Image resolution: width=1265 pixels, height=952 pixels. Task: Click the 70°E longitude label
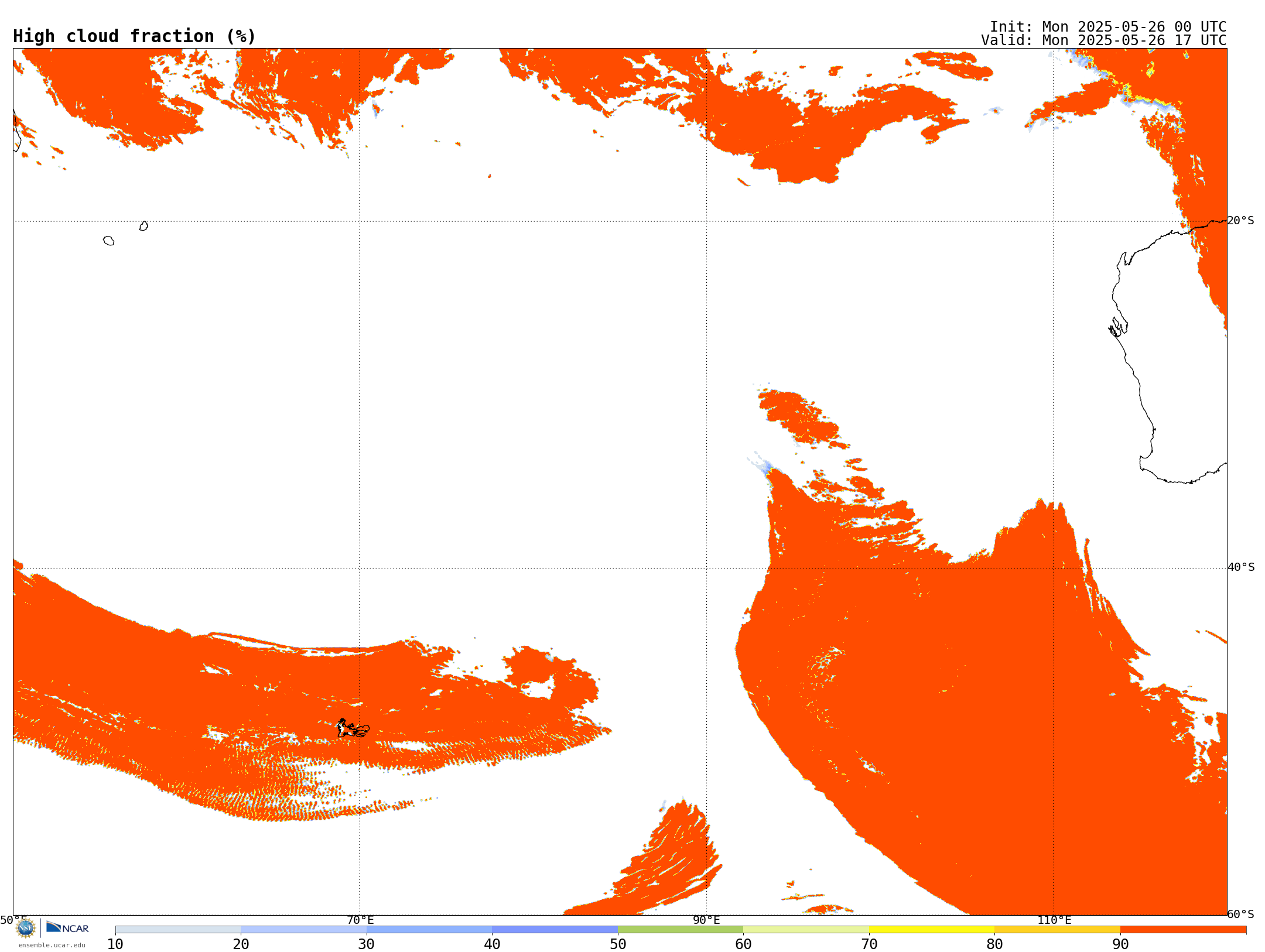[x=360, y=920]
